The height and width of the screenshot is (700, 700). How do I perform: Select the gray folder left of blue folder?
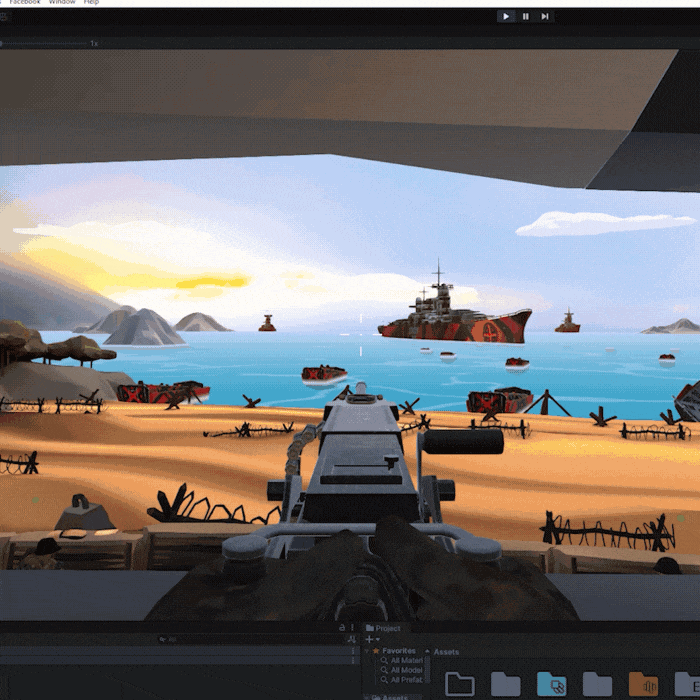[505, 684]
